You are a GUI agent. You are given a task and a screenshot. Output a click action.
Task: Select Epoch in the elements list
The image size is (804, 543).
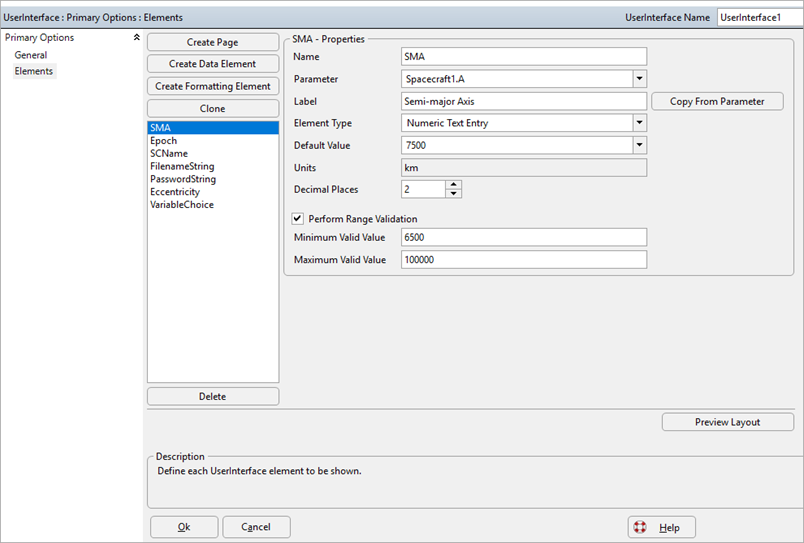[x=213, y=140]
